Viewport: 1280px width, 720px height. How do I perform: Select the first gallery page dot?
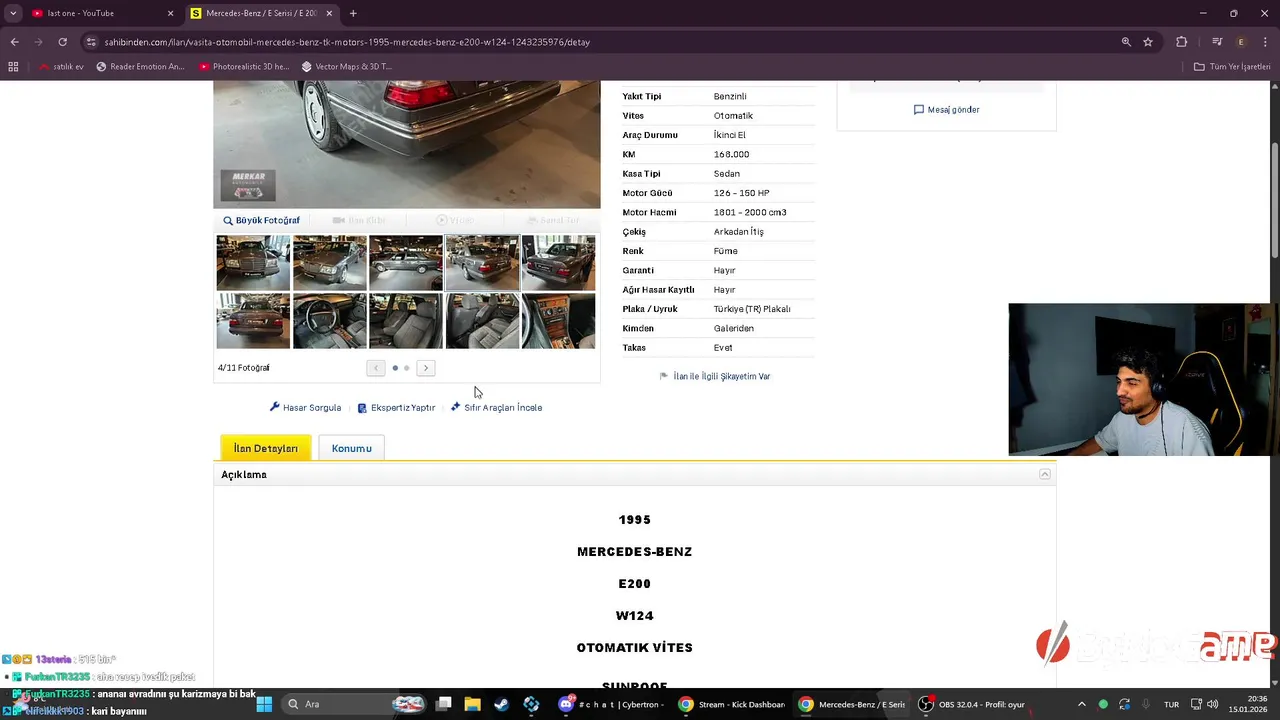[395, 368]
